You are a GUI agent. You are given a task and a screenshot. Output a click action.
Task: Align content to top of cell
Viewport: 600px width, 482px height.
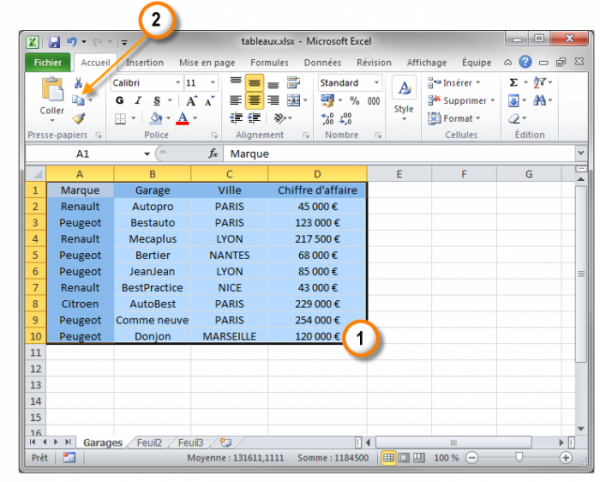point(236,82)
